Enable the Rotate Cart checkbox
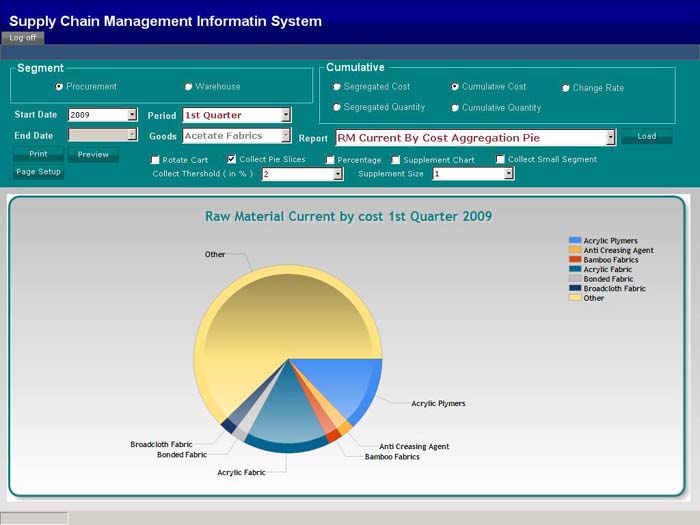The image size is (700, 525). click(155, 160)
